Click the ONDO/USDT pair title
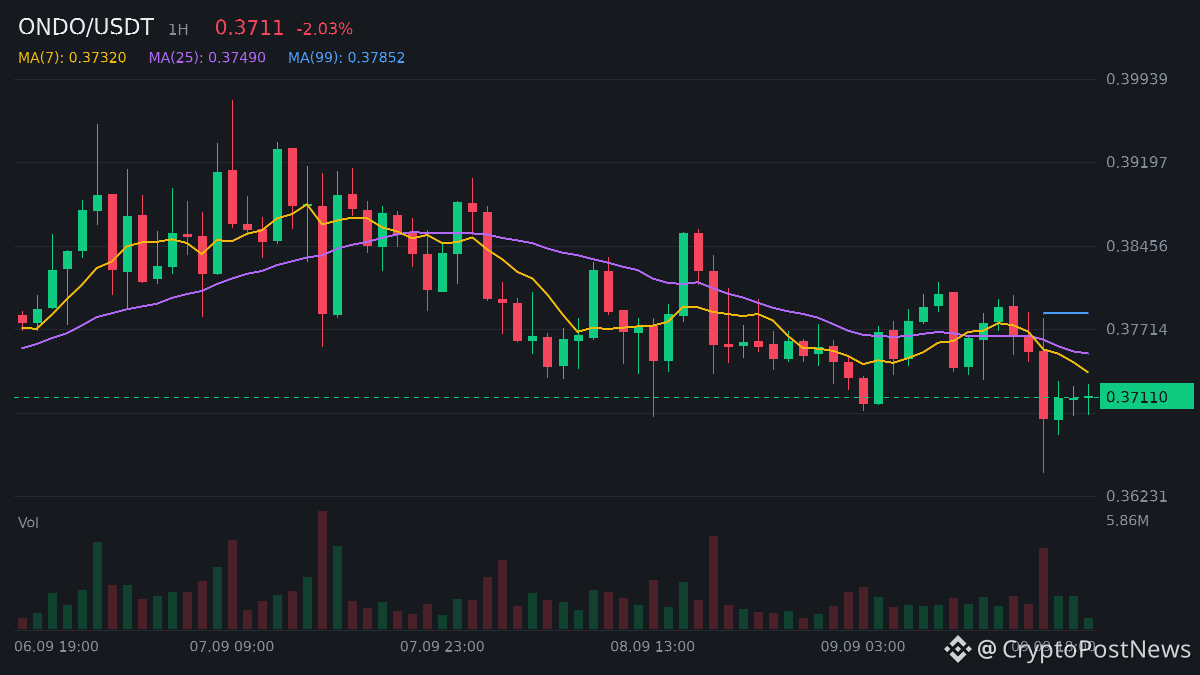 tap(86, 28)
